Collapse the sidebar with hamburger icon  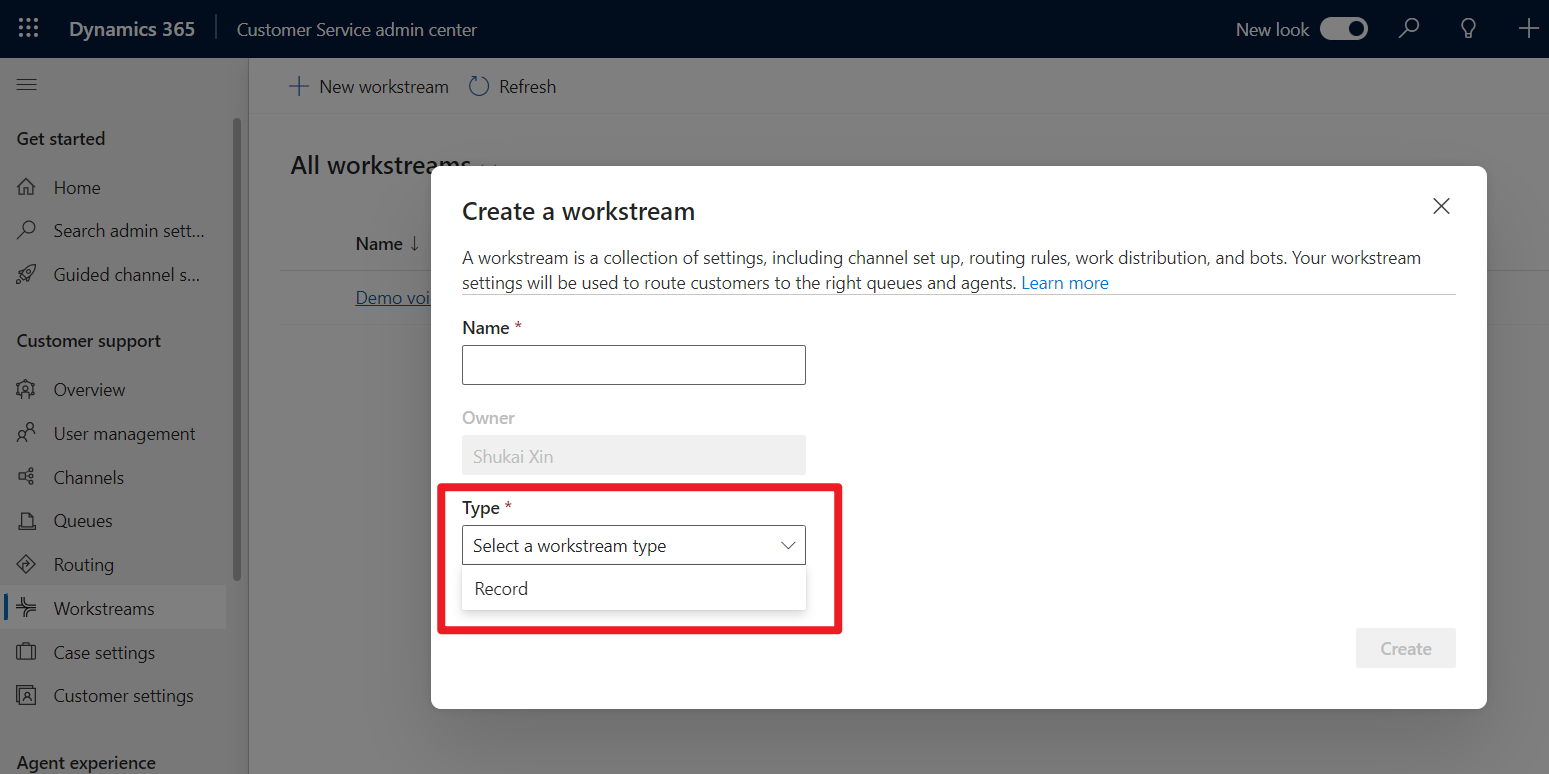pos(27,85)
